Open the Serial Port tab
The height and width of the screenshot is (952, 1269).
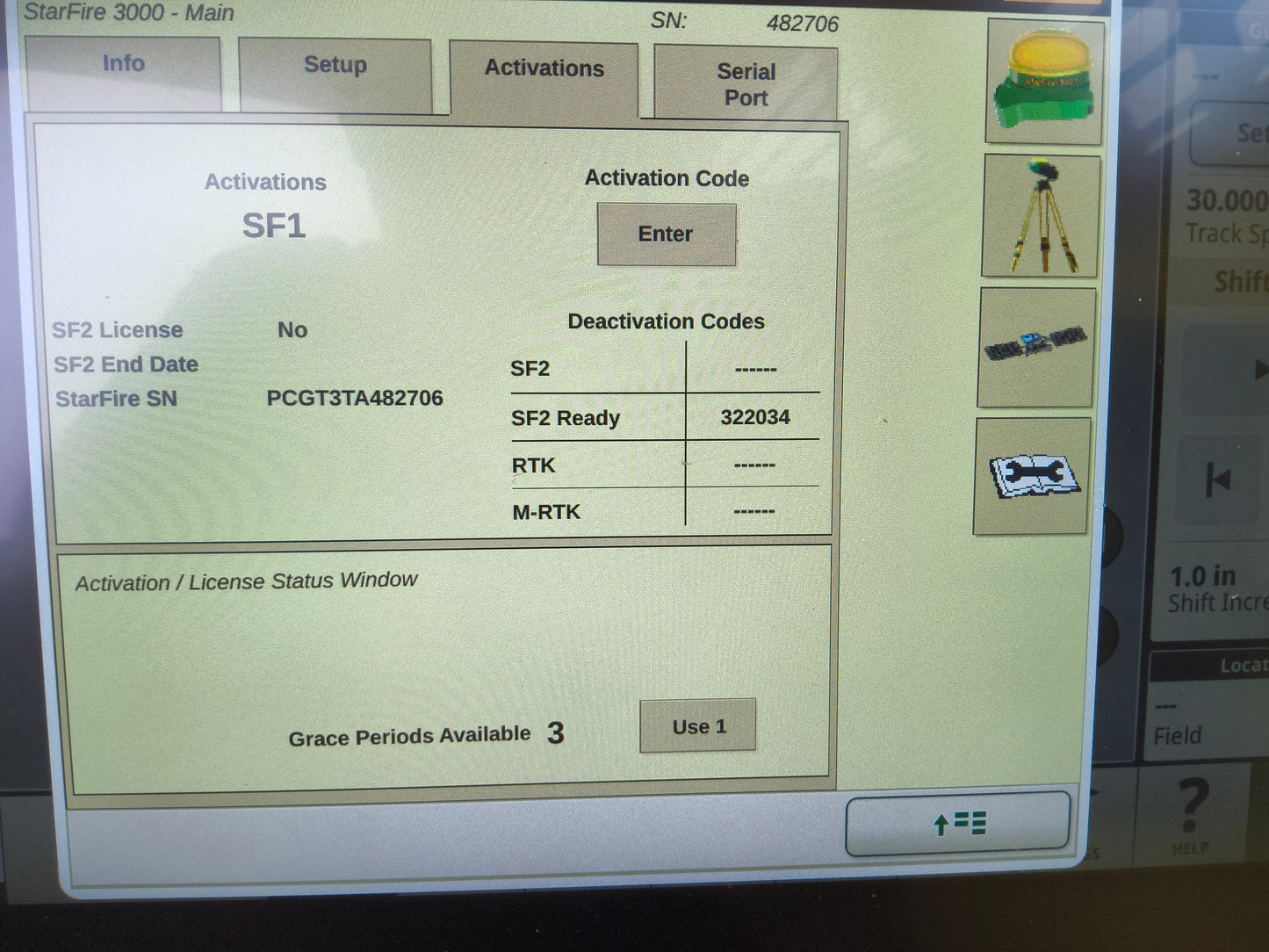click(x=746, y=83)
